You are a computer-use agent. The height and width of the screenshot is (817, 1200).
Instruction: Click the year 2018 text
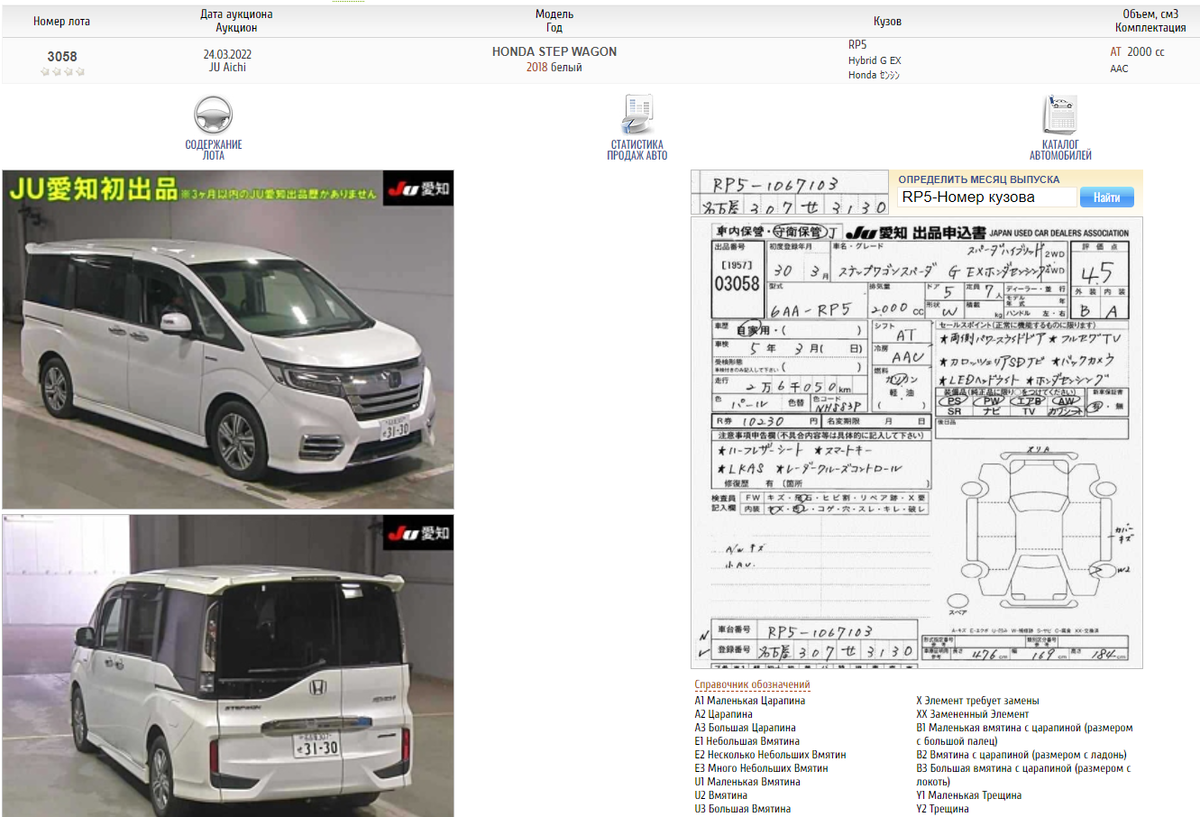coord(537,67)
